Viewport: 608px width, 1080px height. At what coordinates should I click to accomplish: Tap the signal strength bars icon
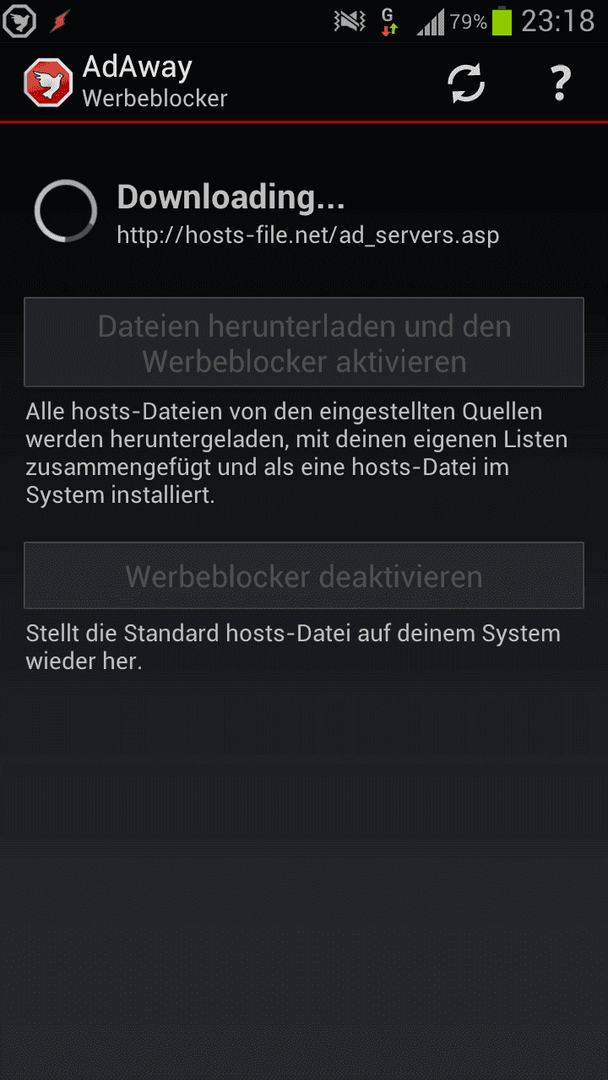pos(430,23)
